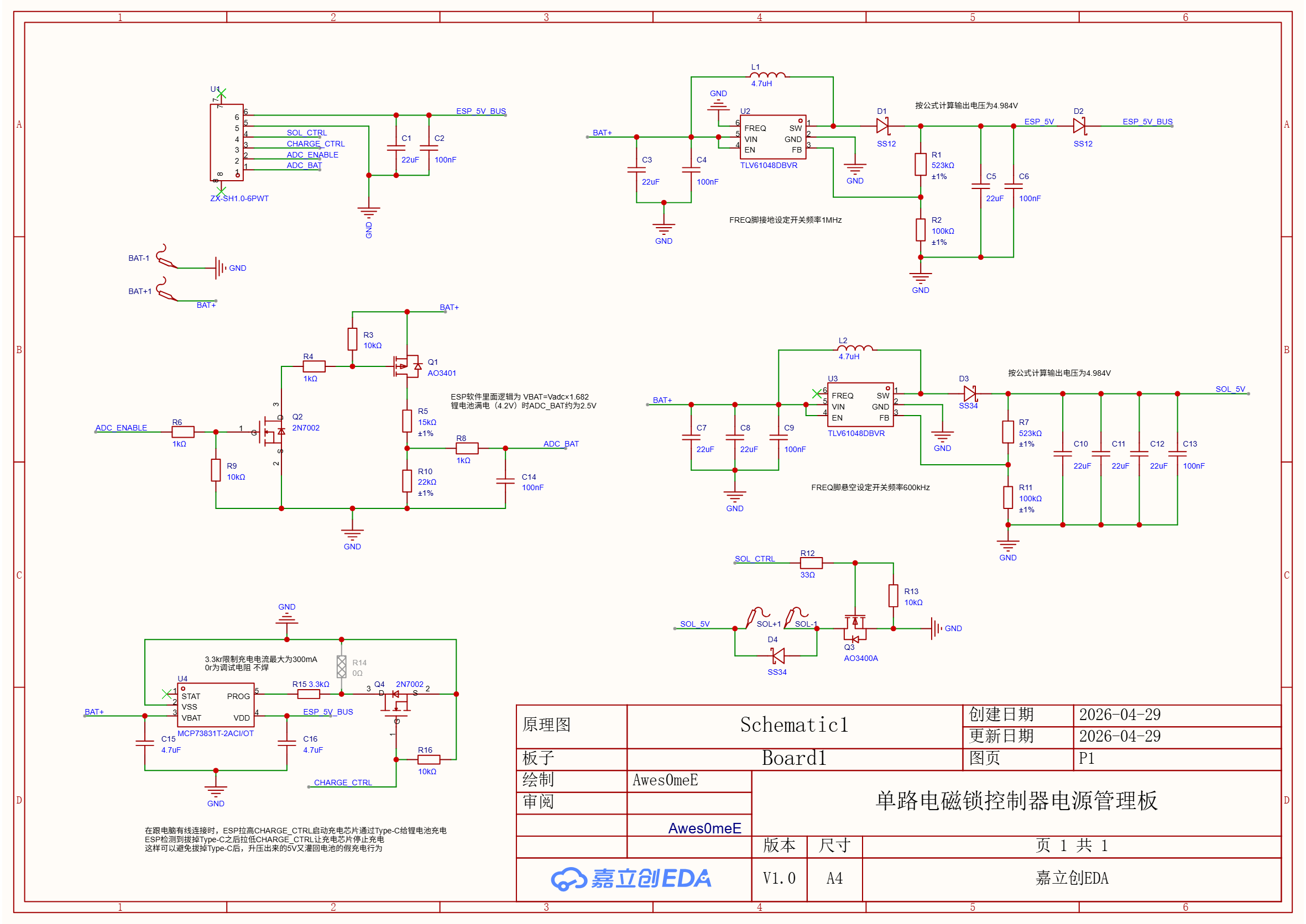Click the U1 connector body
This screenshot has width=1306, height=924.
(x=227, y=142)
